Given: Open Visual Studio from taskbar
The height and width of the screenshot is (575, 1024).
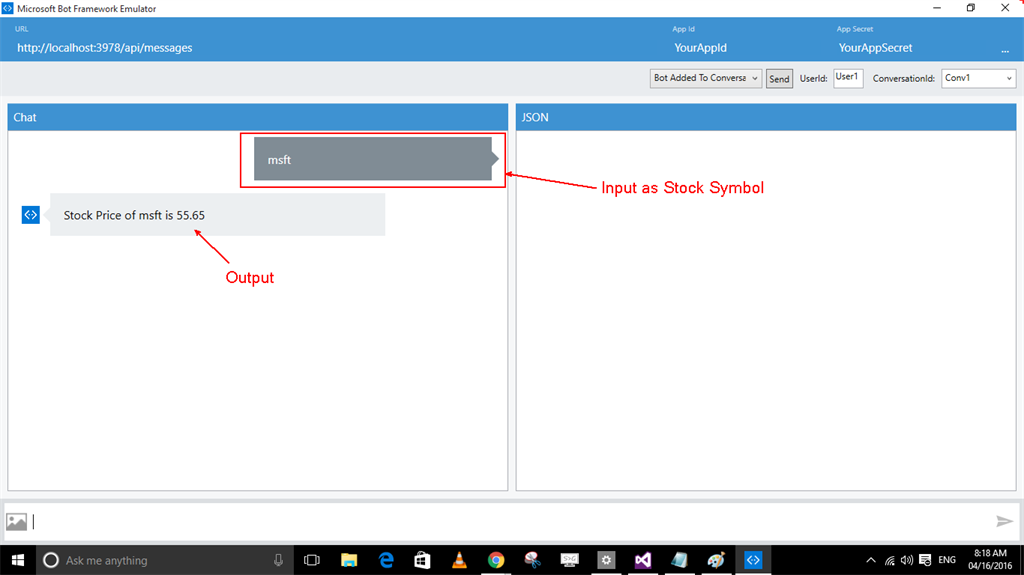Looking at the screenshot, I should pyautogui.click(x=643, y=560).
